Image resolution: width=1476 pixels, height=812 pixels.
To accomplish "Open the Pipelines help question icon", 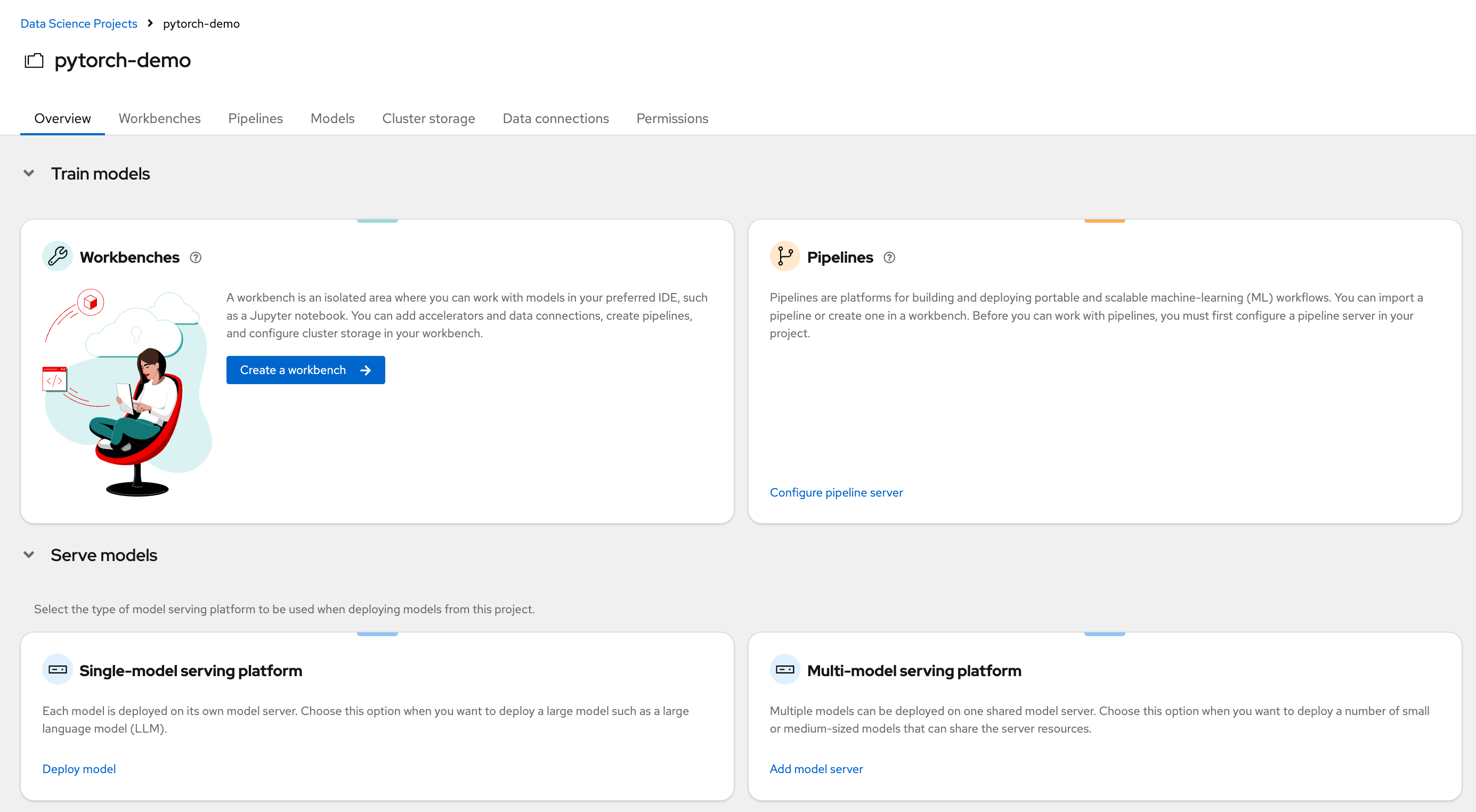I will 889,257.
